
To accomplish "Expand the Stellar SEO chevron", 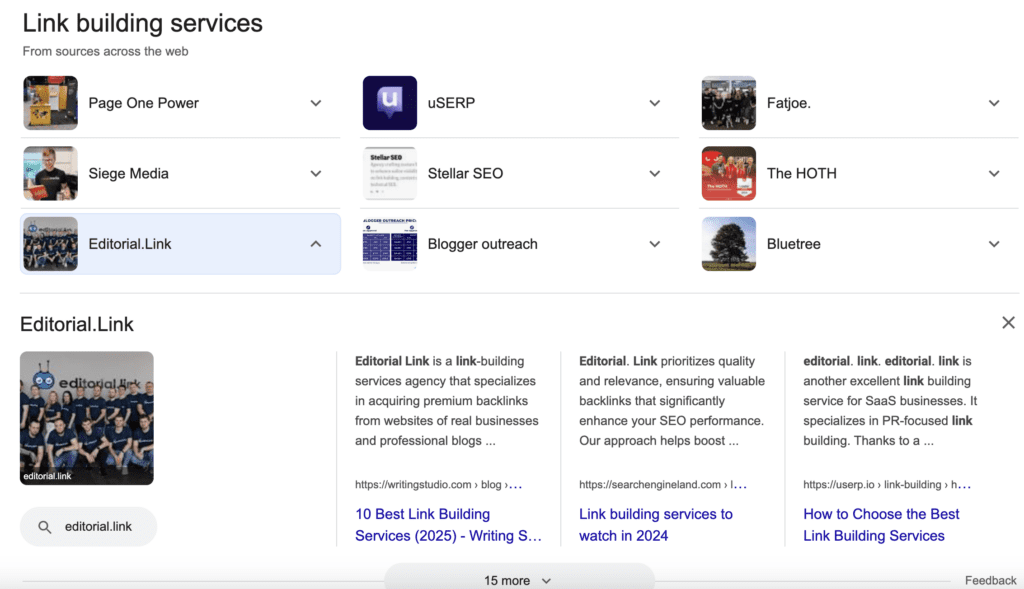I will coord(655,174).
